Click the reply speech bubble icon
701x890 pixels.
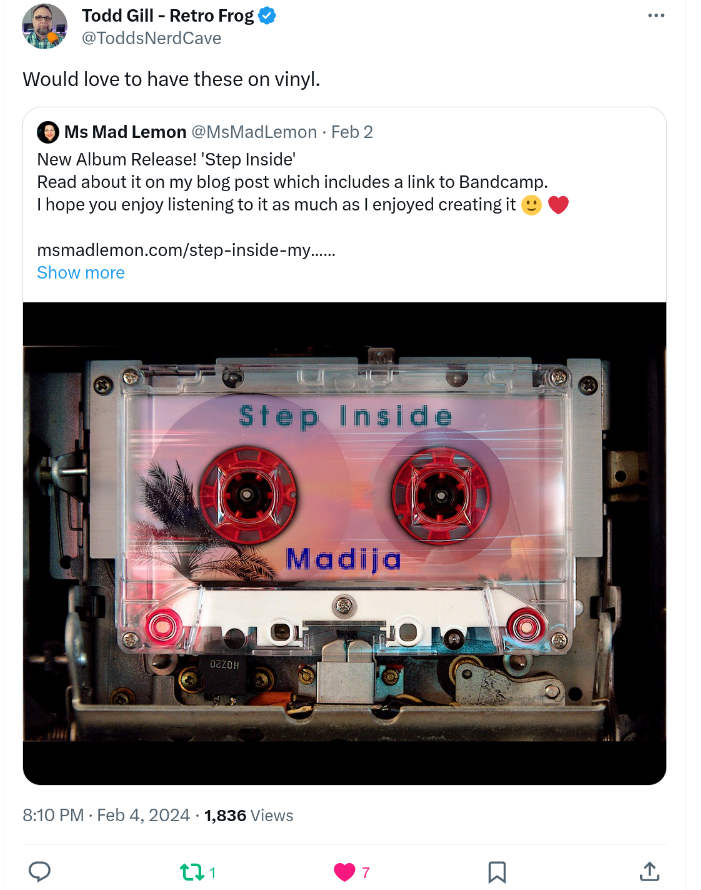(x=40, y=871)
